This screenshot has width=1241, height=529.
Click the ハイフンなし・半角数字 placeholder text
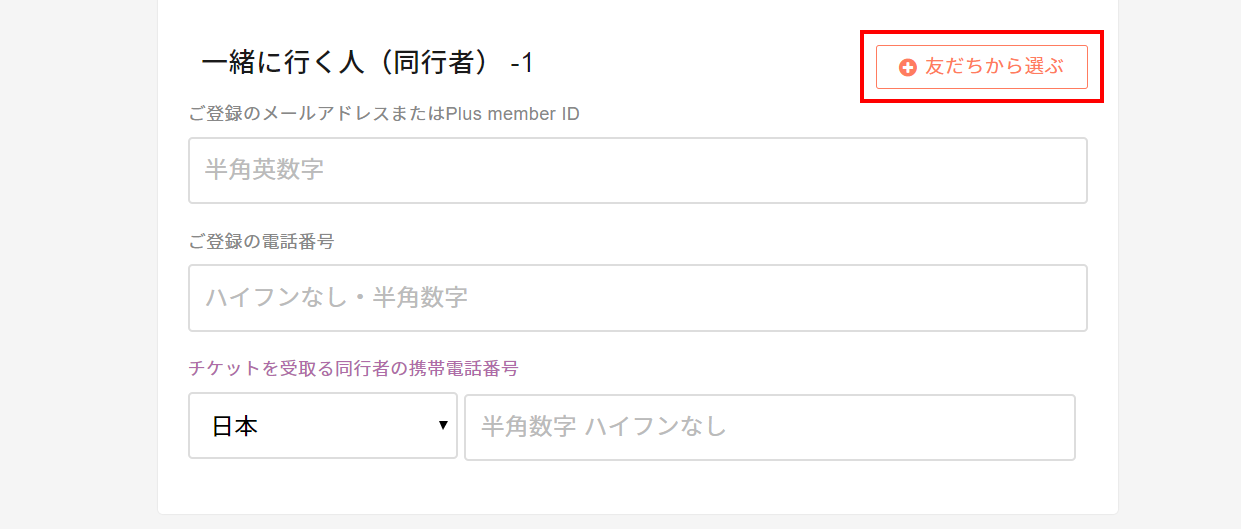coord(336,298)
